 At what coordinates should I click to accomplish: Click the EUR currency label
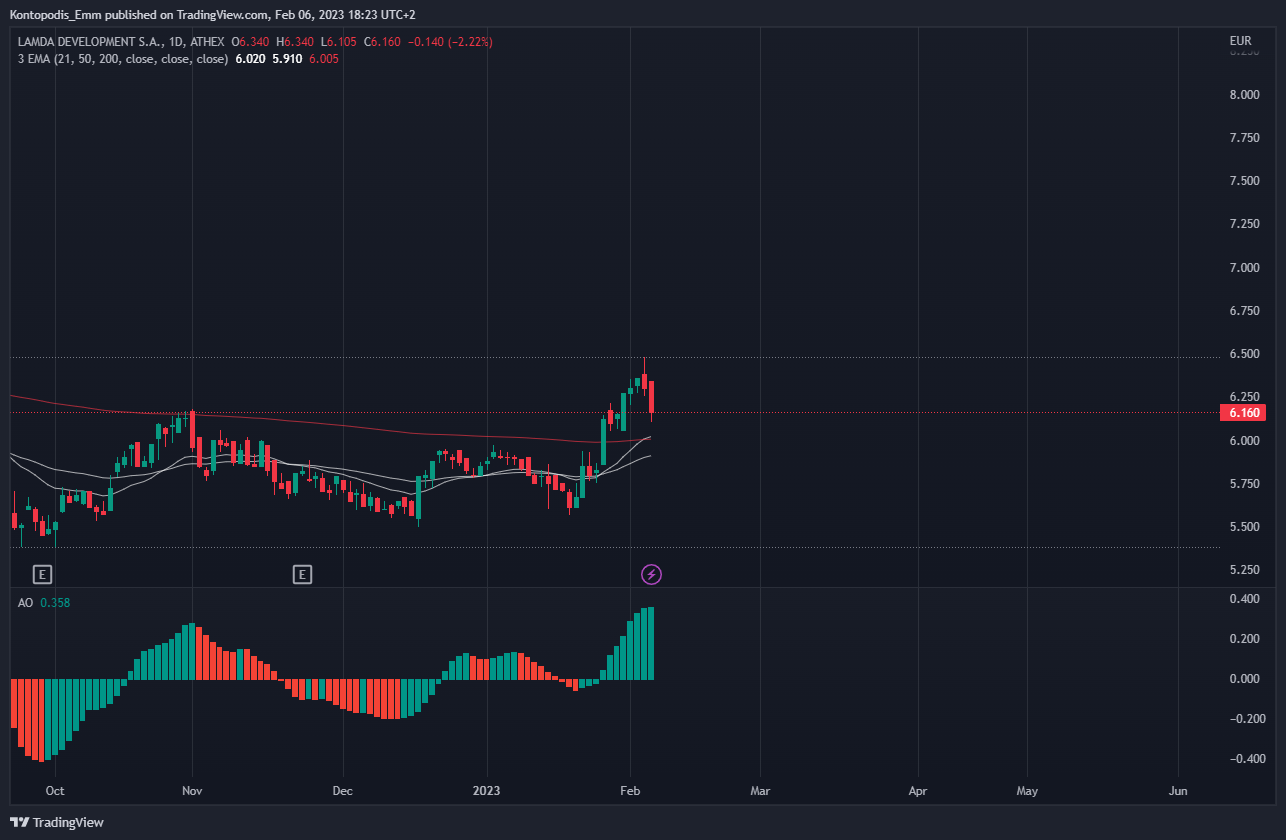[x=1240, y=40]
